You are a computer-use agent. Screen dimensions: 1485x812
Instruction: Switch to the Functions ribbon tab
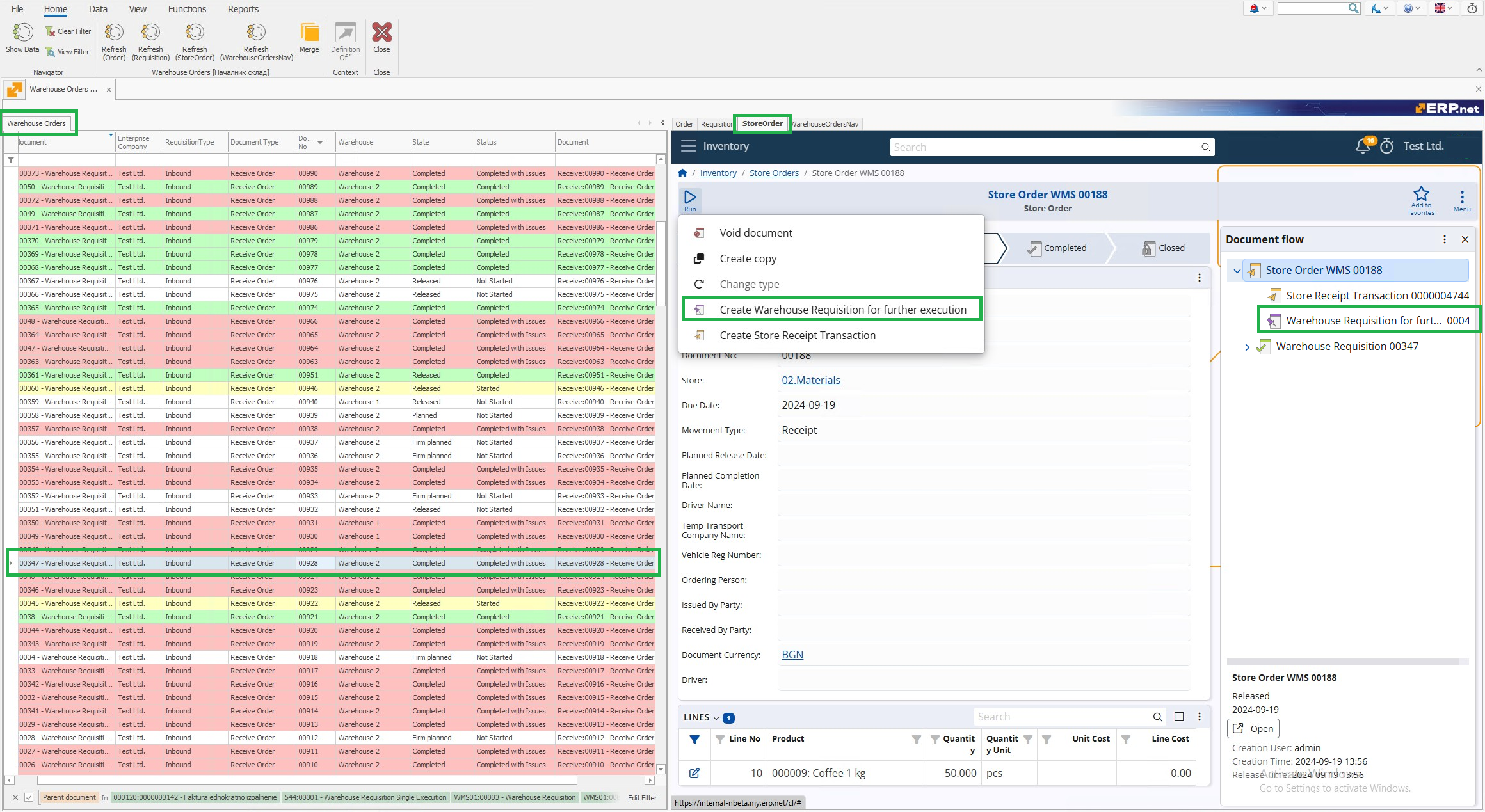(187, 9)
